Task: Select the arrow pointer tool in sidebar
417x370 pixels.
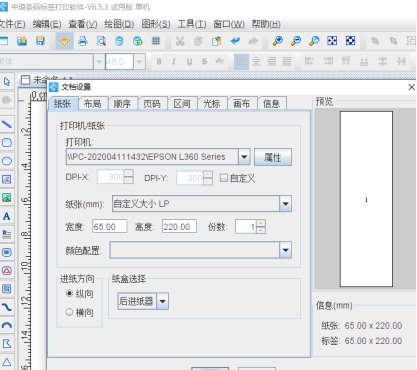Action: [7, 82]
